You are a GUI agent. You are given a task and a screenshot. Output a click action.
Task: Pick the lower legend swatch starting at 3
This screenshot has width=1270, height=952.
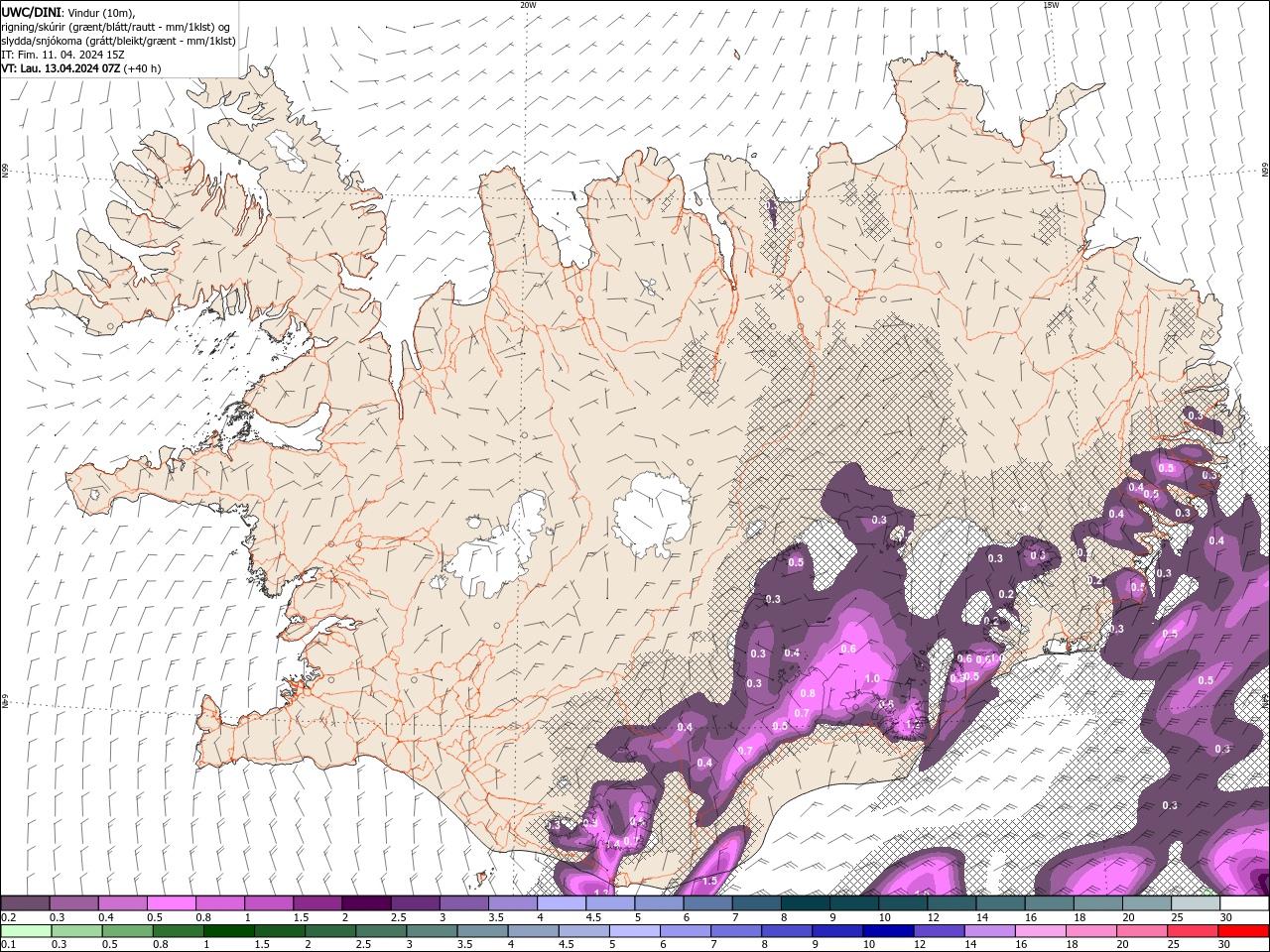tap(432, 931)
